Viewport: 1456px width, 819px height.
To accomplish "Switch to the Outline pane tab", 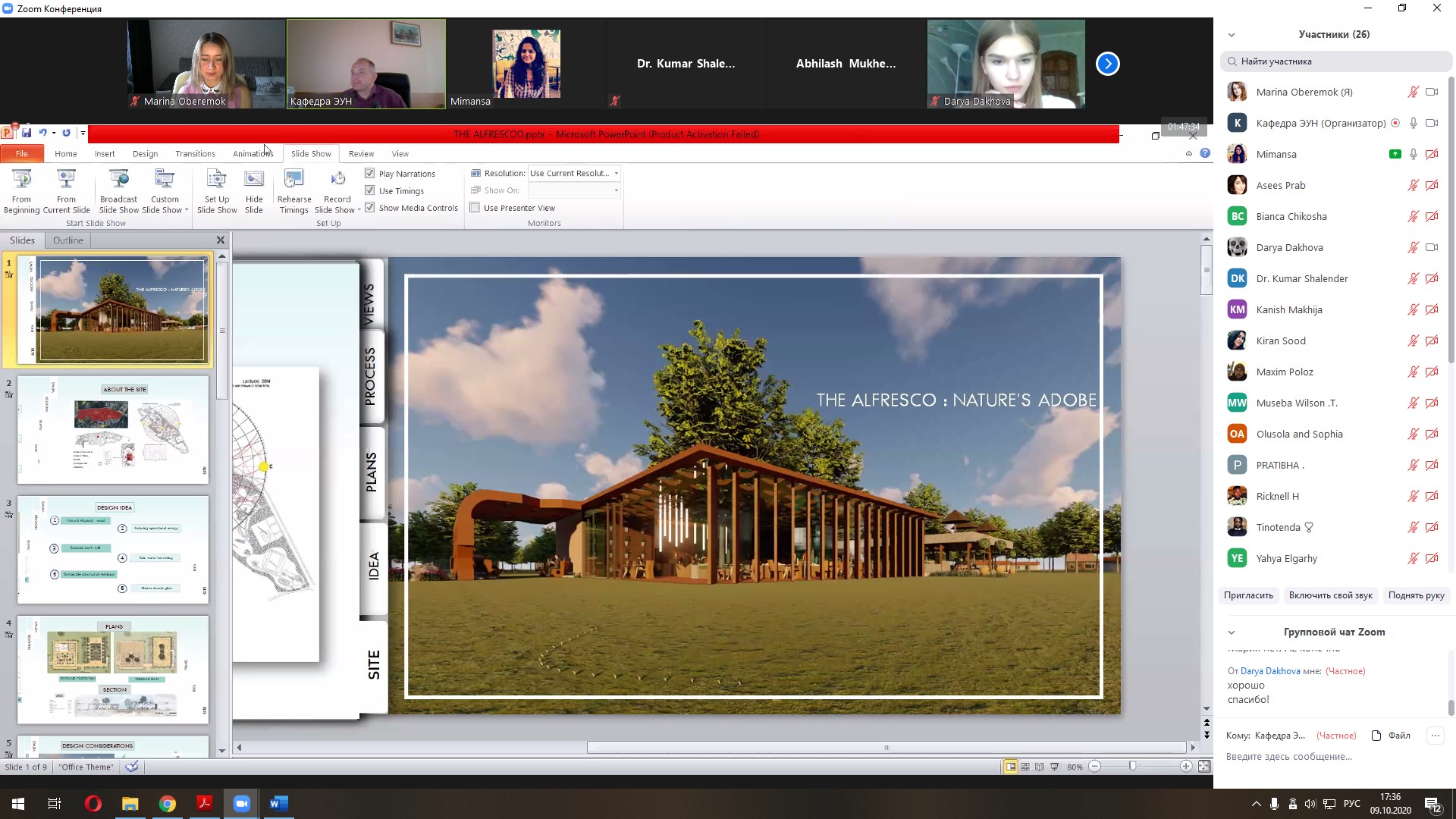I will point(67,240).
